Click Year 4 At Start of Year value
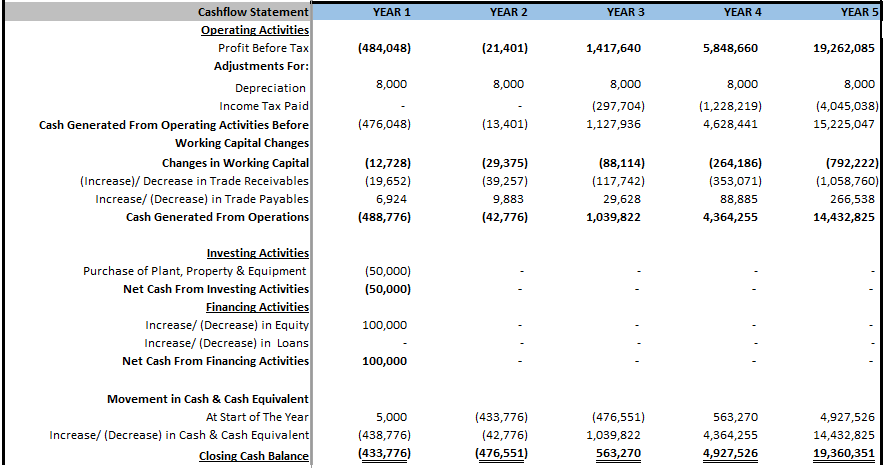Viewport: 891px width, 468px height. coord(735,417)
